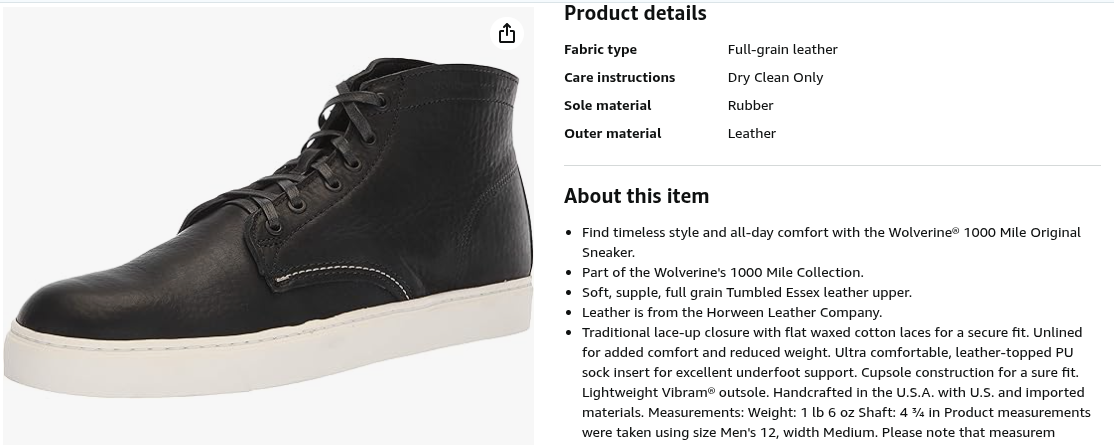Viewport: 1114px width, 445px height.
Task: Select the 1000 Mile Collection bullet point
Action: tap(723, 272)
